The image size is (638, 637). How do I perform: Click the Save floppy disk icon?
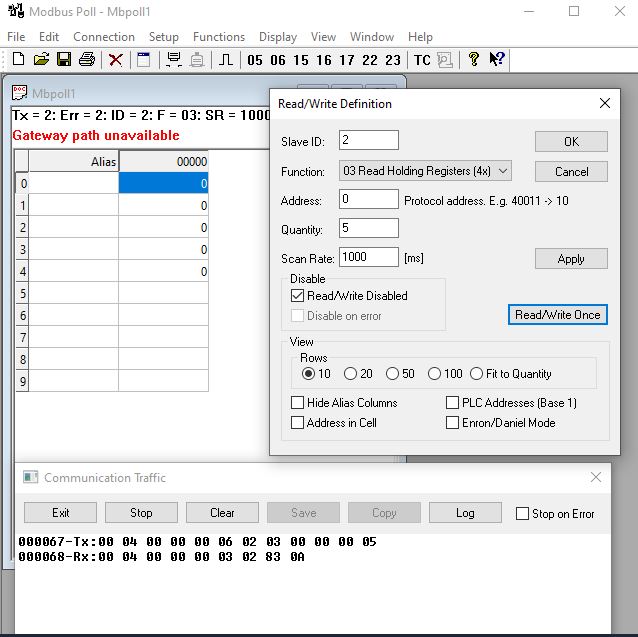click(x=64, y=59)
